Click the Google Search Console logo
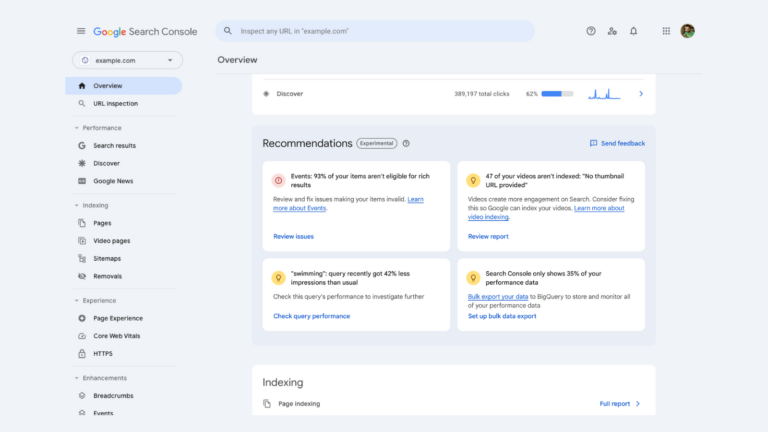 click(x=145, y=31)
